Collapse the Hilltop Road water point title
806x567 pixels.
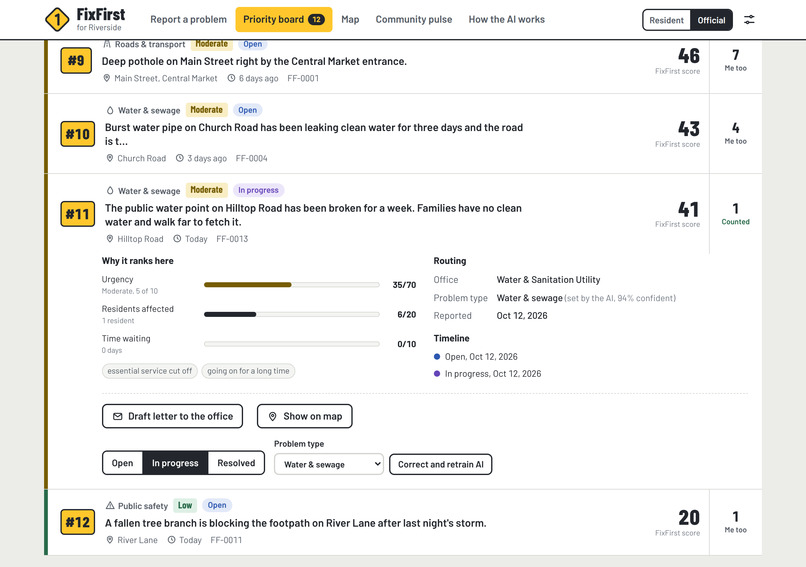coord(313,215)
